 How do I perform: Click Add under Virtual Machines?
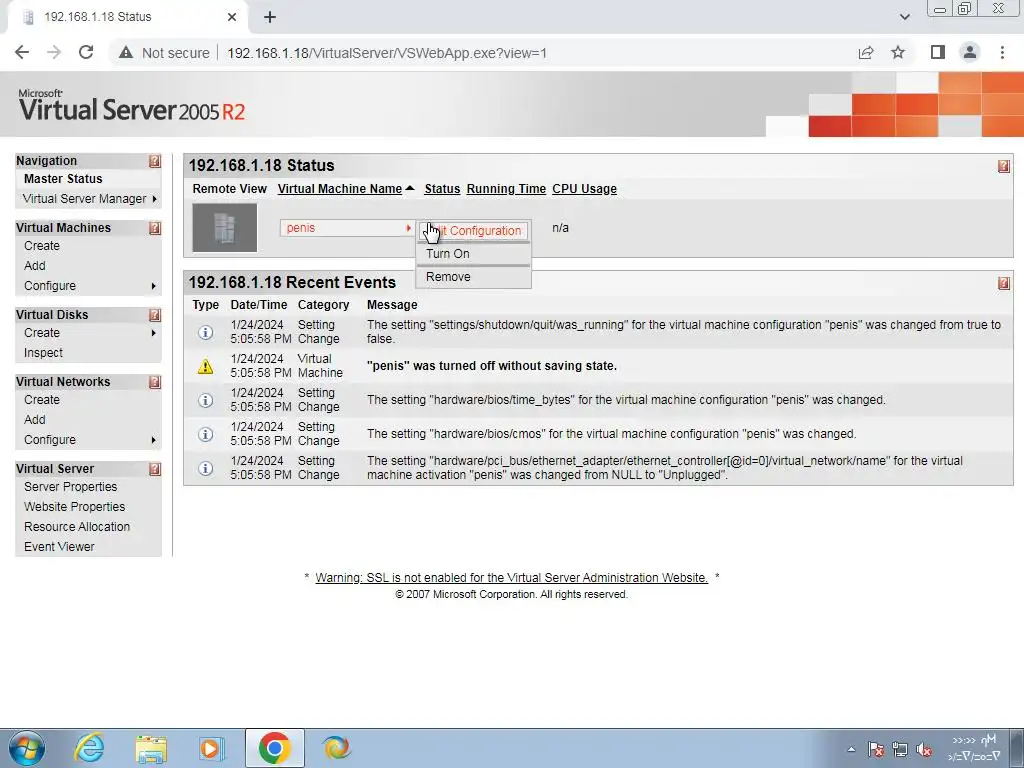[x=35, y=266]
